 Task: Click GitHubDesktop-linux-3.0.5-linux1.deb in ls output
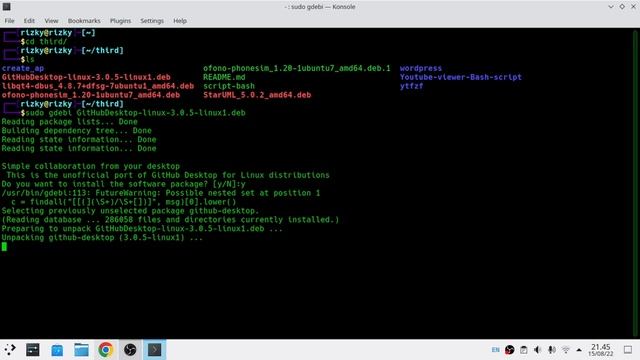(86, 77)
